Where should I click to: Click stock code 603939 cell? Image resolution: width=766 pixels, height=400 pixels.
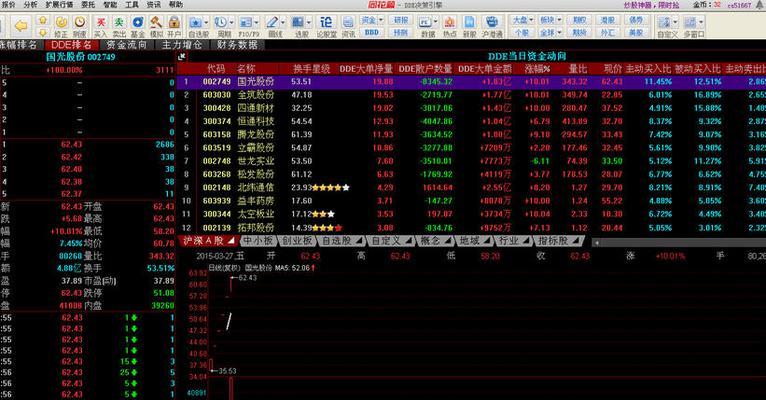(x=217, y=201)
